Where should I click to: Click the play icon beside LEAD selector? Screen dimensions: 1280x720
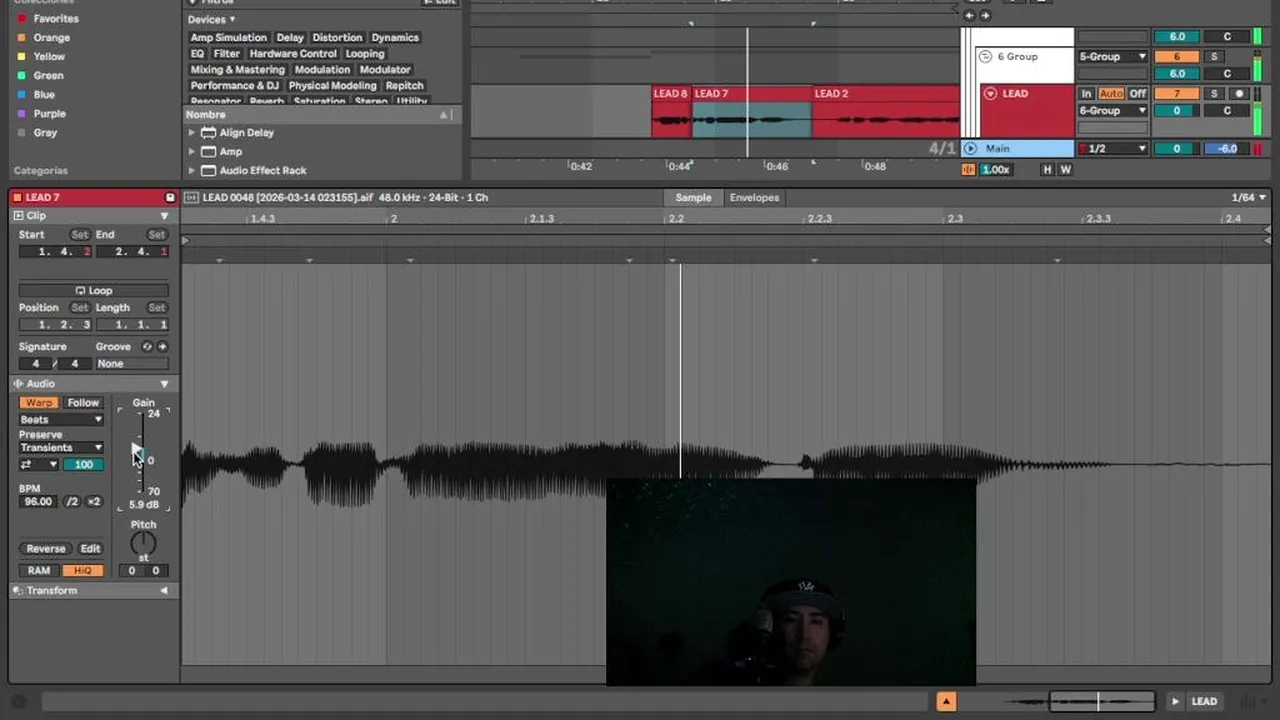[1175, 701]
